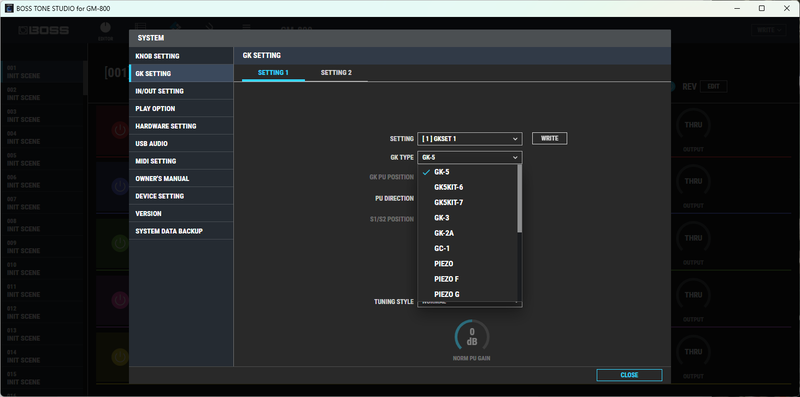Choose PIEZO from GK type list
The image size is (800, 397).
coord(468,264)
